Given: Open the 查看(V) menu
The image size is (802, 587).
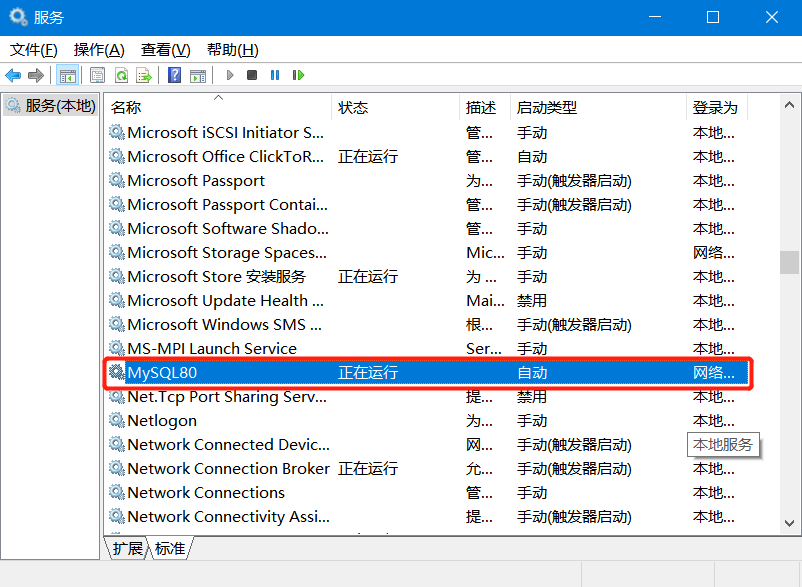Looking at the screenshot, I should coord(166,50).
